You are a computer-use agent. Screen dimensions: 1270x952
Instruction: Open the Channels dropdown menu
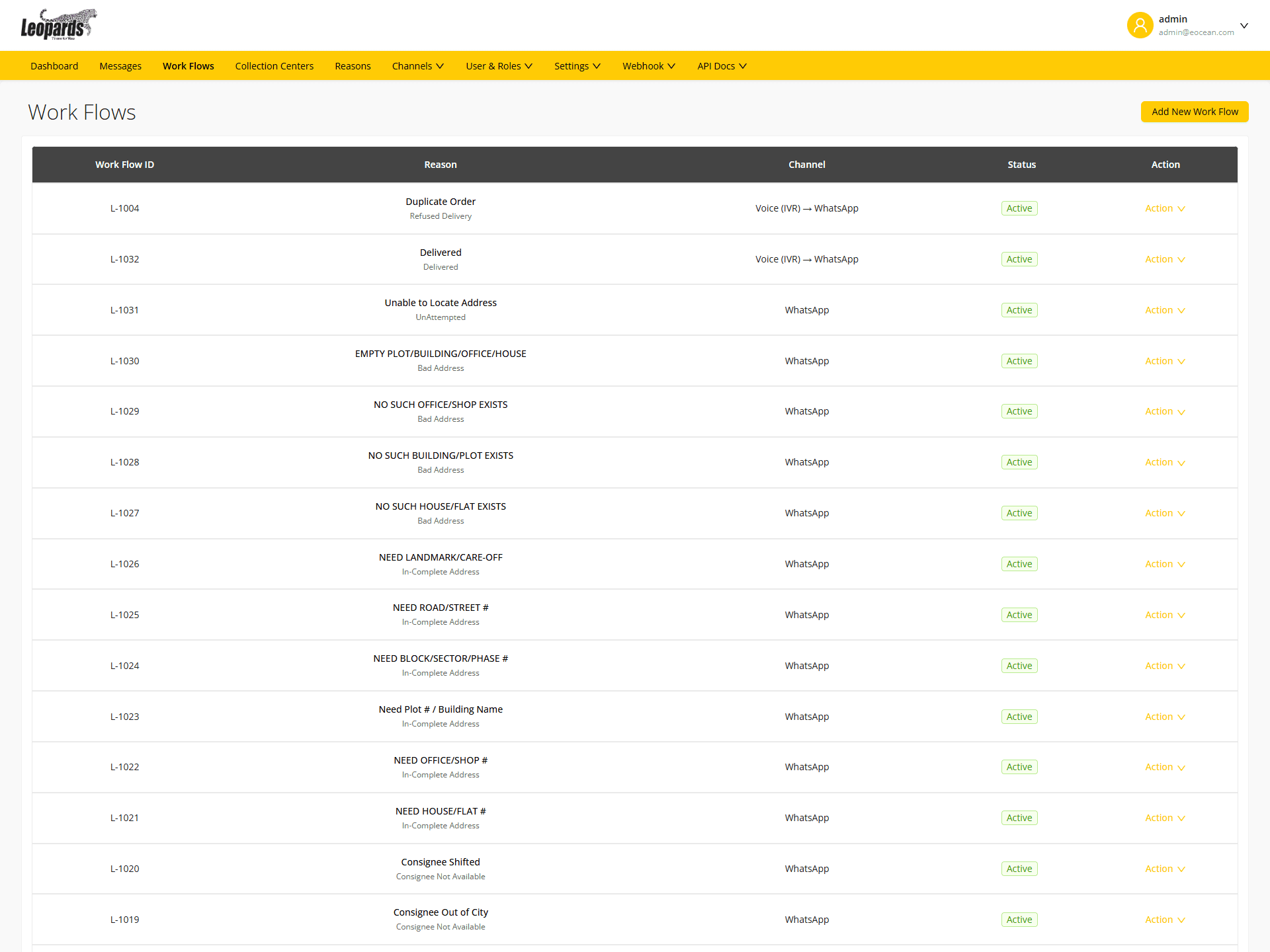[417, 65]
